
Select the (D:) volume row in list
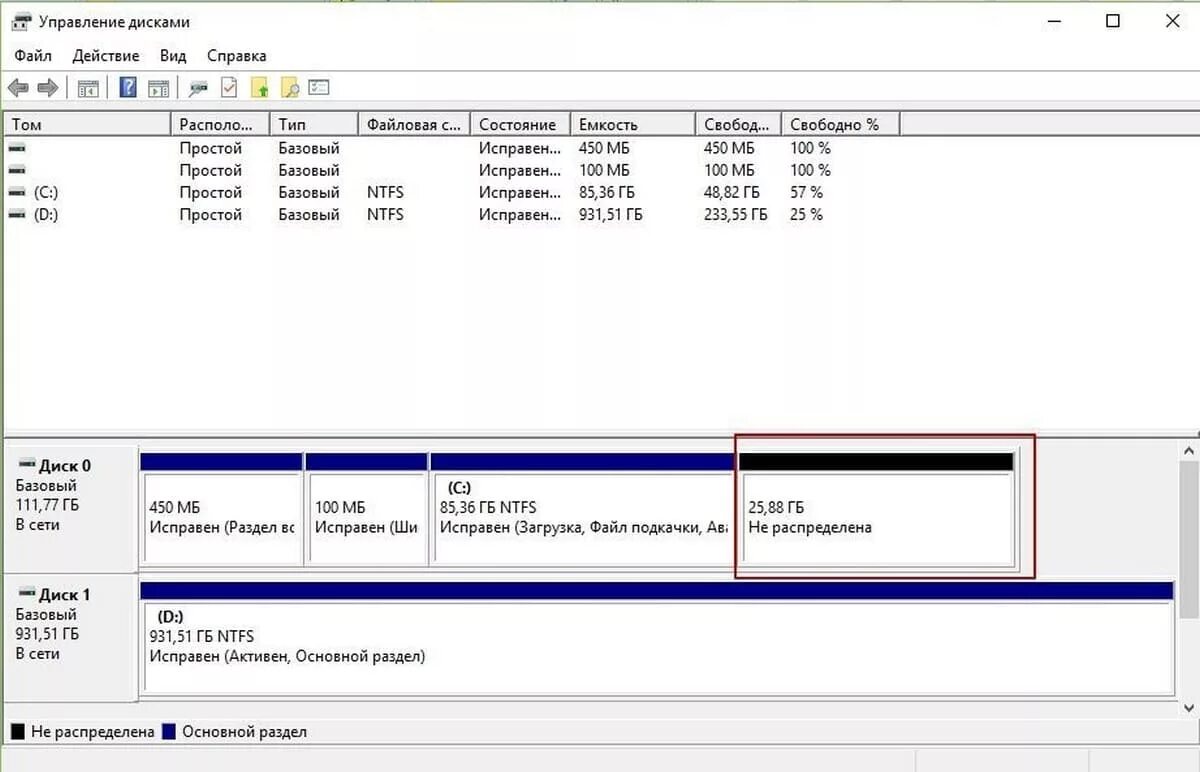450,214
